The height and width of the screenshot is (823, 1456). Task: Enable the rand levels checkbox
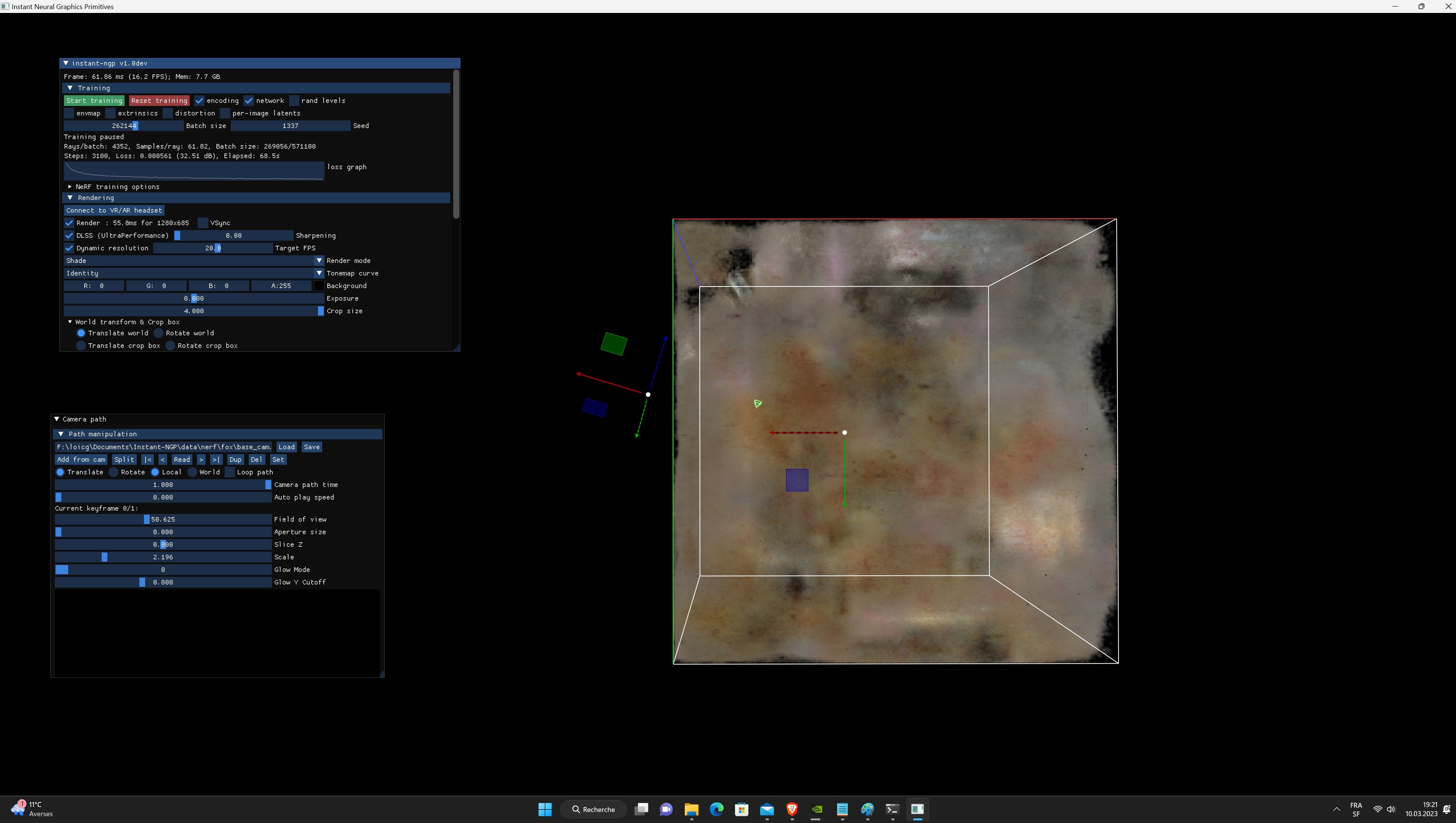294,100
